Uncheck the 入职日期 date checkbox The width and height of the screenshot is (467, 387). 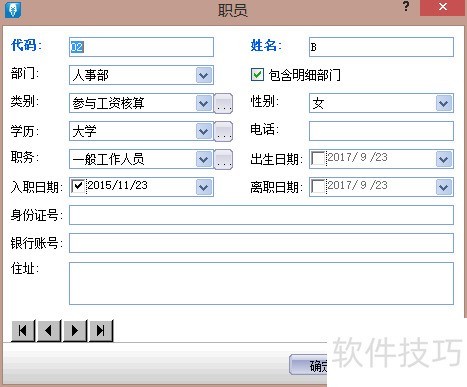pyautogui.click(x=78, y=186)
